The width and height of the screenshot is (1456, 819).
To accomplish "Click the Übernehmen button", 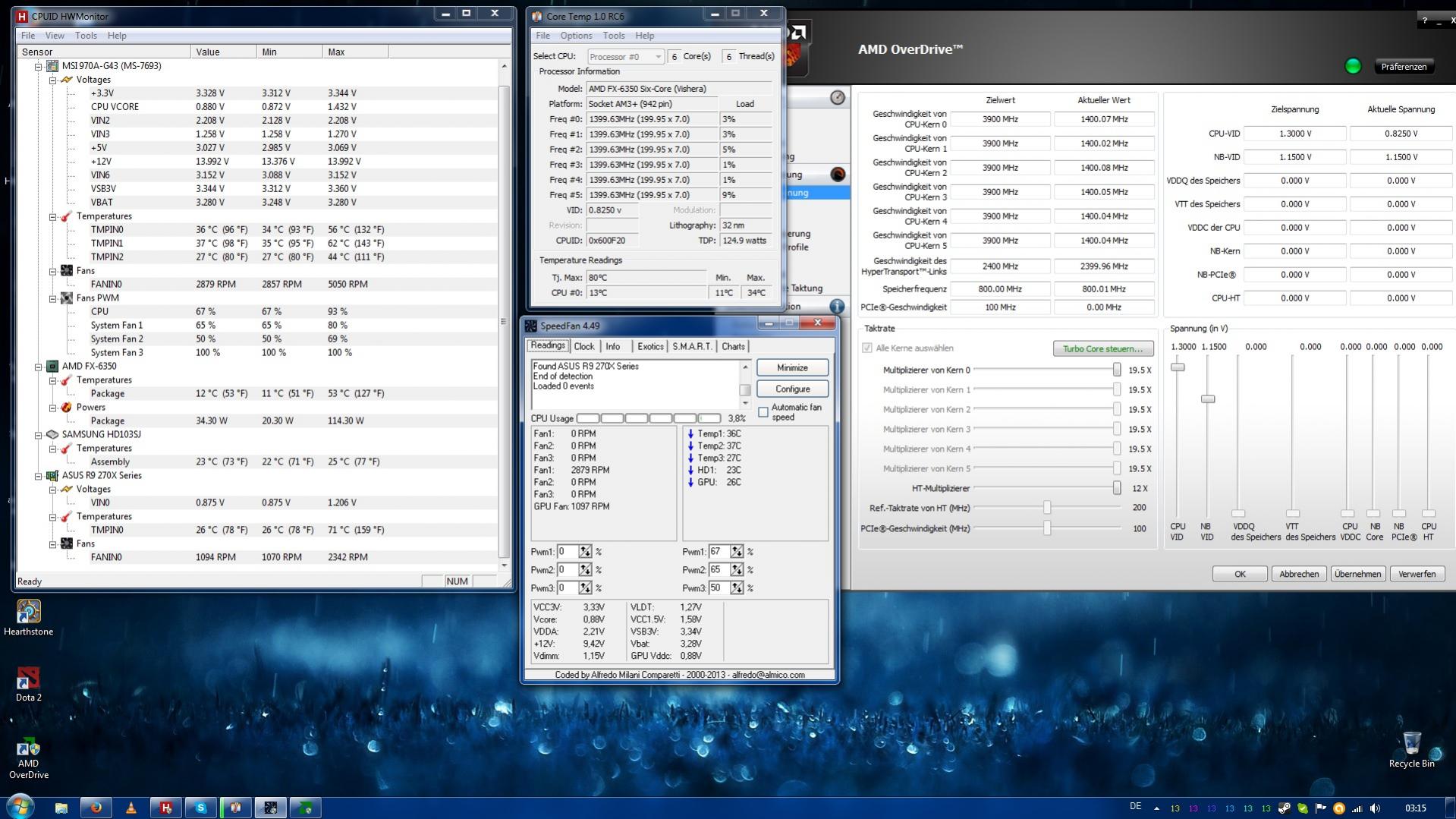I will pyautogui.click(x=1357, y=574).
